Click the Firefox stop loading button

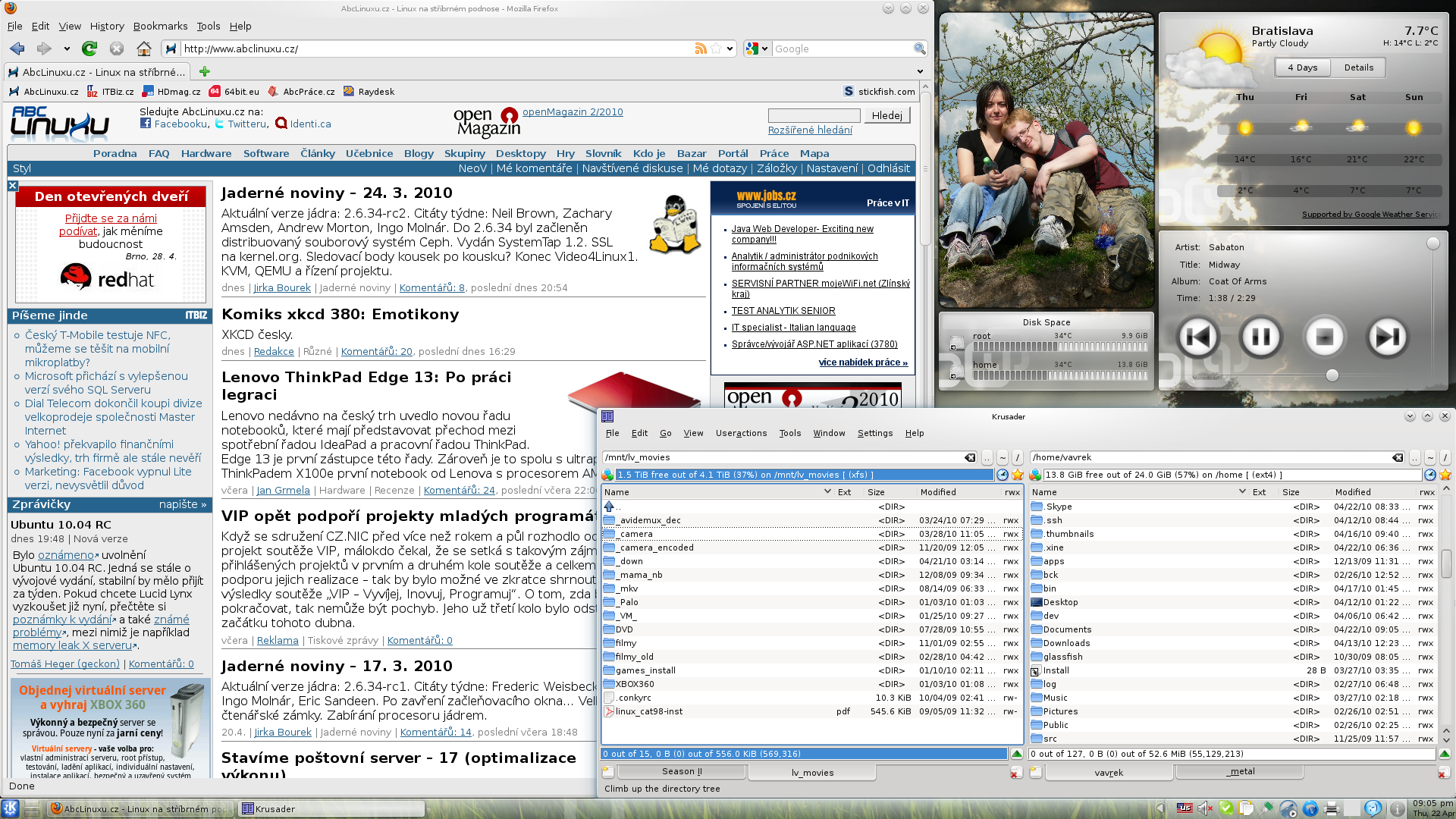116,49
